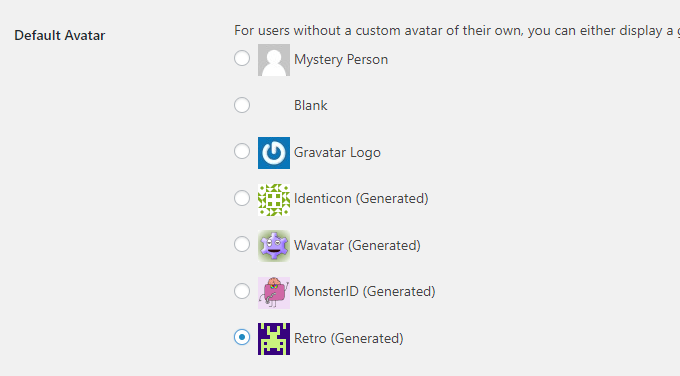
Task: Click the Blank option label
Action: click(x=311, y=105)
